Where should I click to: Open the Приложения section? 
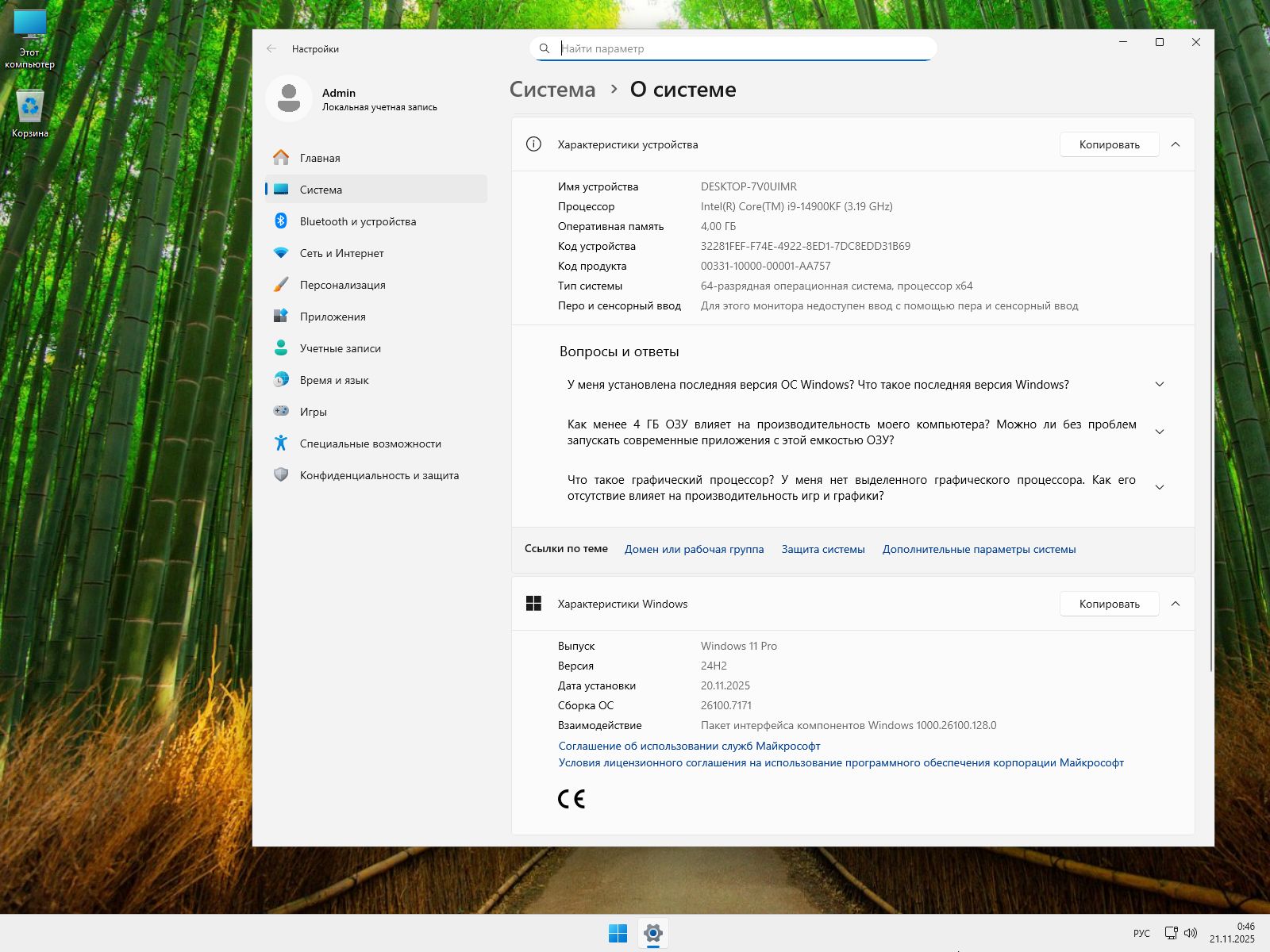point(333,317)
